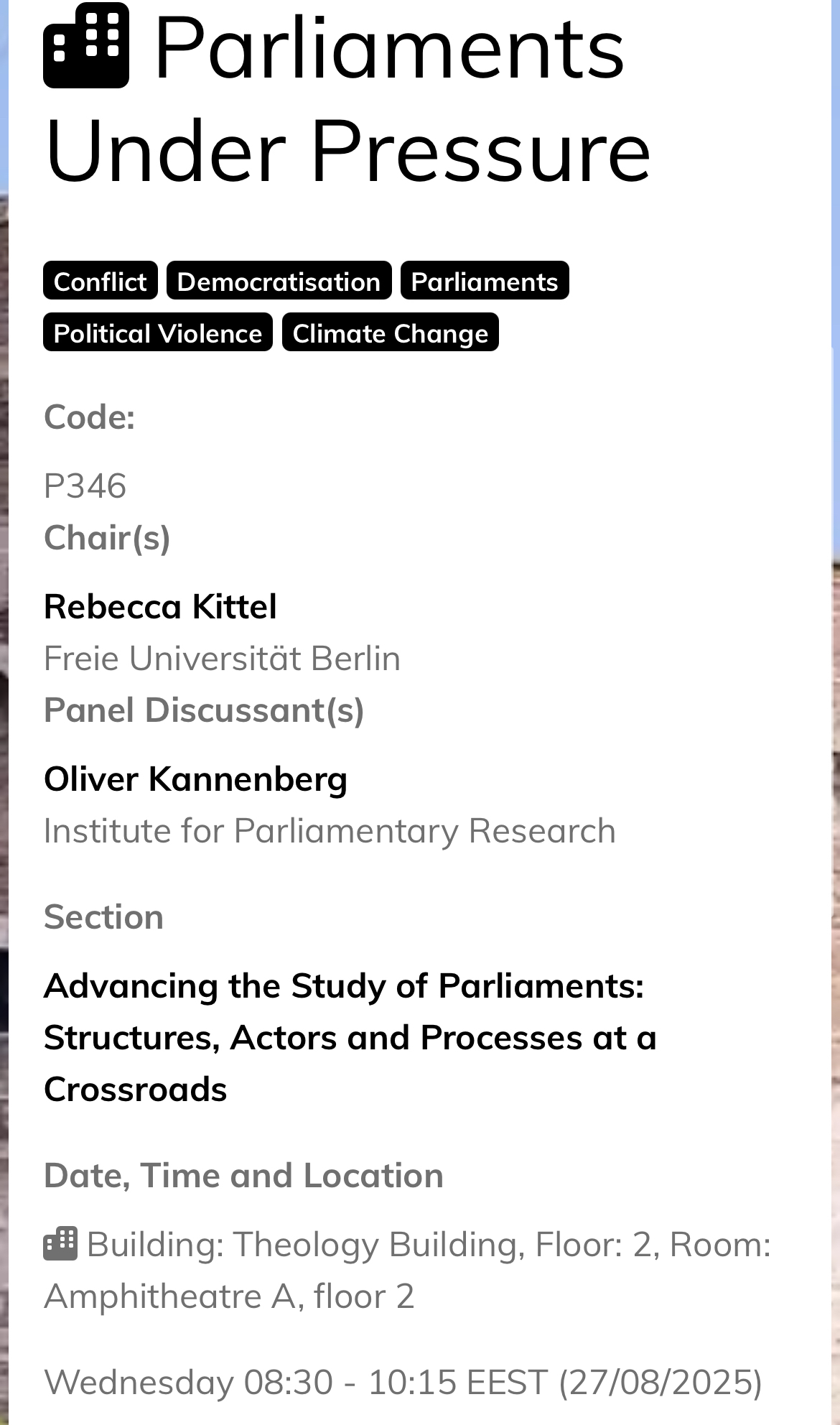Click the Institute for Parliamentary Research affiliation

[x=330, y=830]
